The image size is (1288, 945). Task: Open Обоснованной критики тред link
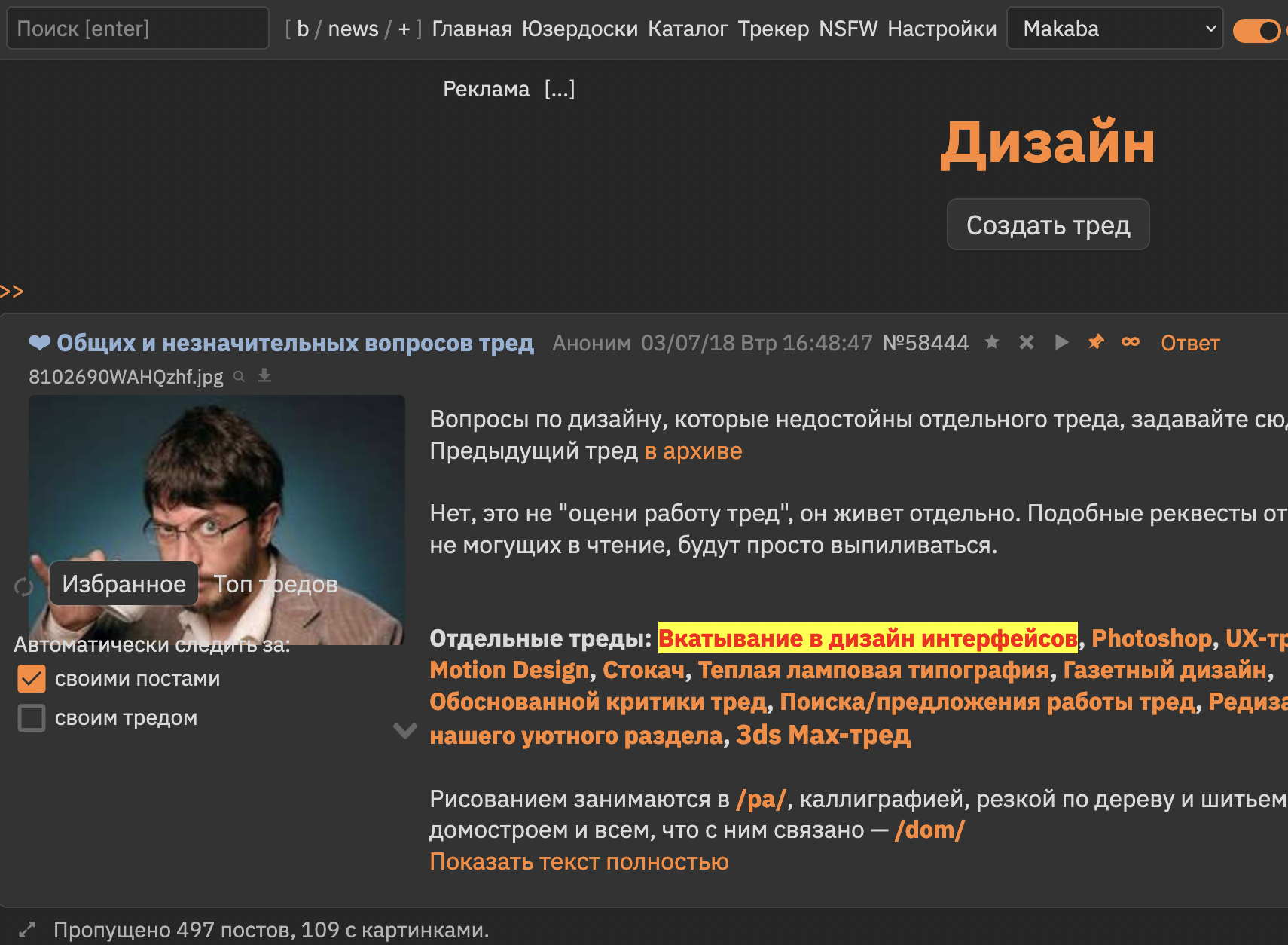[x=598, y=702]
